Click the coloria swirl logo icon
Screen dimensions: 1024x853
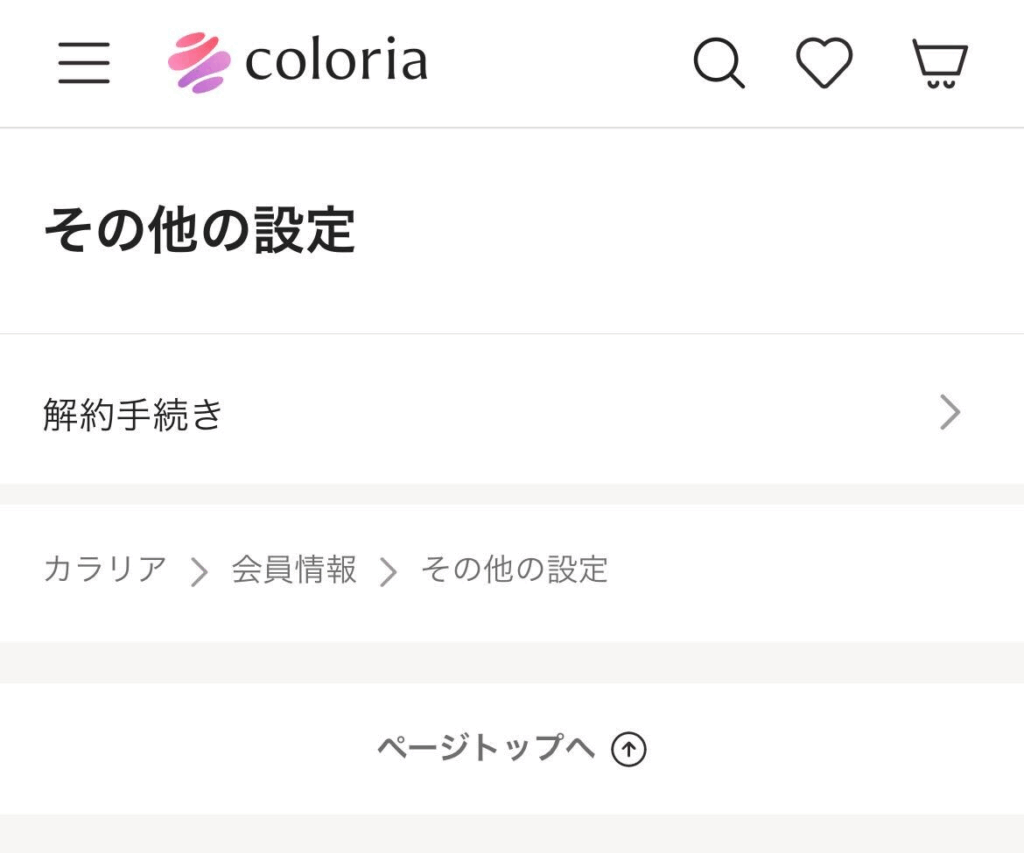199,63
